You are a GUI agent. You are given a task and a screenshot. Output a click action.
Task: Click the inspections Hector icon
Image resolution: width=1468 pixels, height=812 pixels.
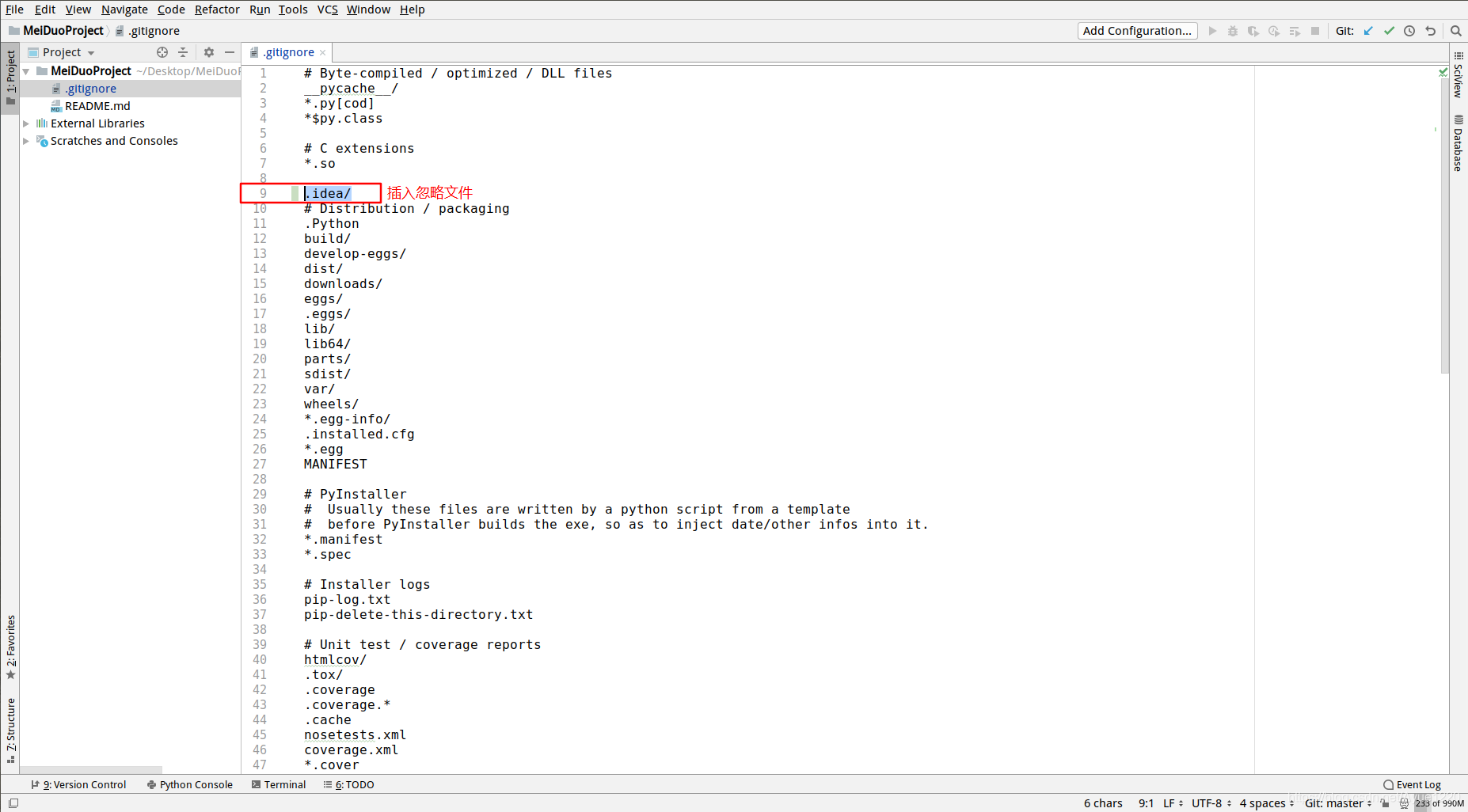coord(1404,803)
